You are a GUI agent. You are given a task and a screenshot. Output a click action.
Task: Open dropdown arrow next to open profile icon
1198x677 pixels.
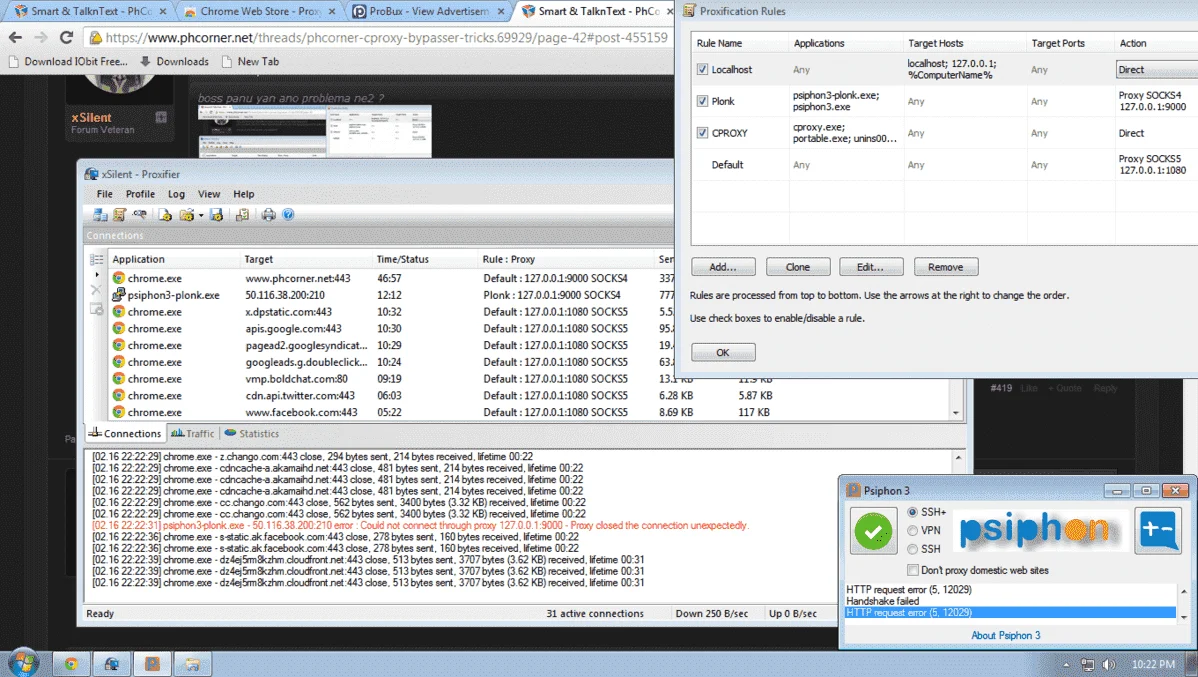point(201,215)
